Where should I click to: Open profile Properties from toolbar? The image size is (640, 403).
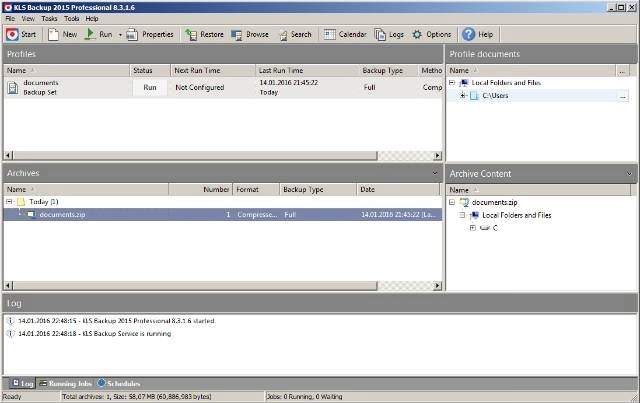tap(150, 35)
